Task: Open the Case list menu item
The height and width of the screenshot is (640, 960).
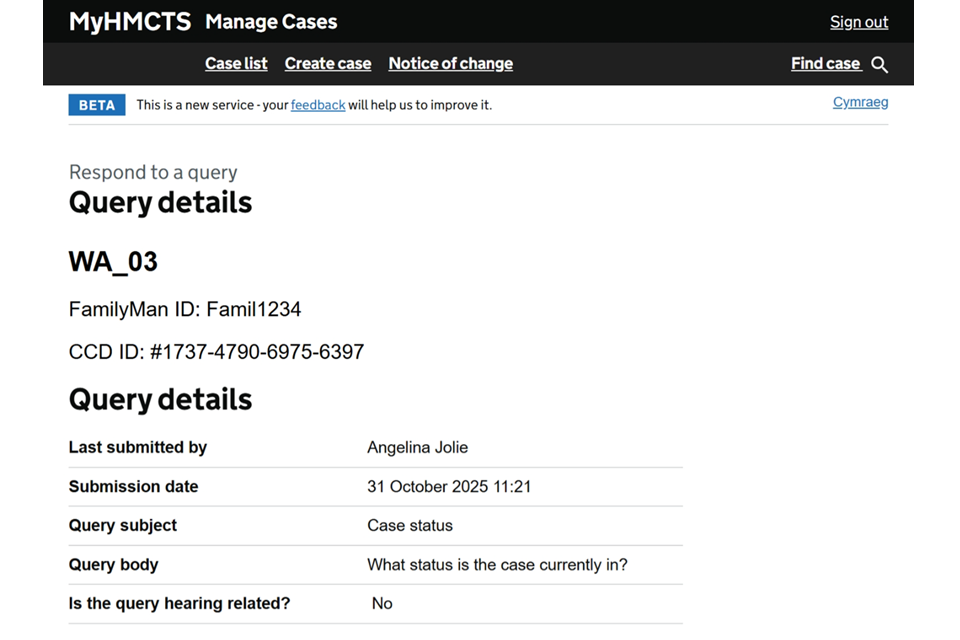Action: [236, 64]
